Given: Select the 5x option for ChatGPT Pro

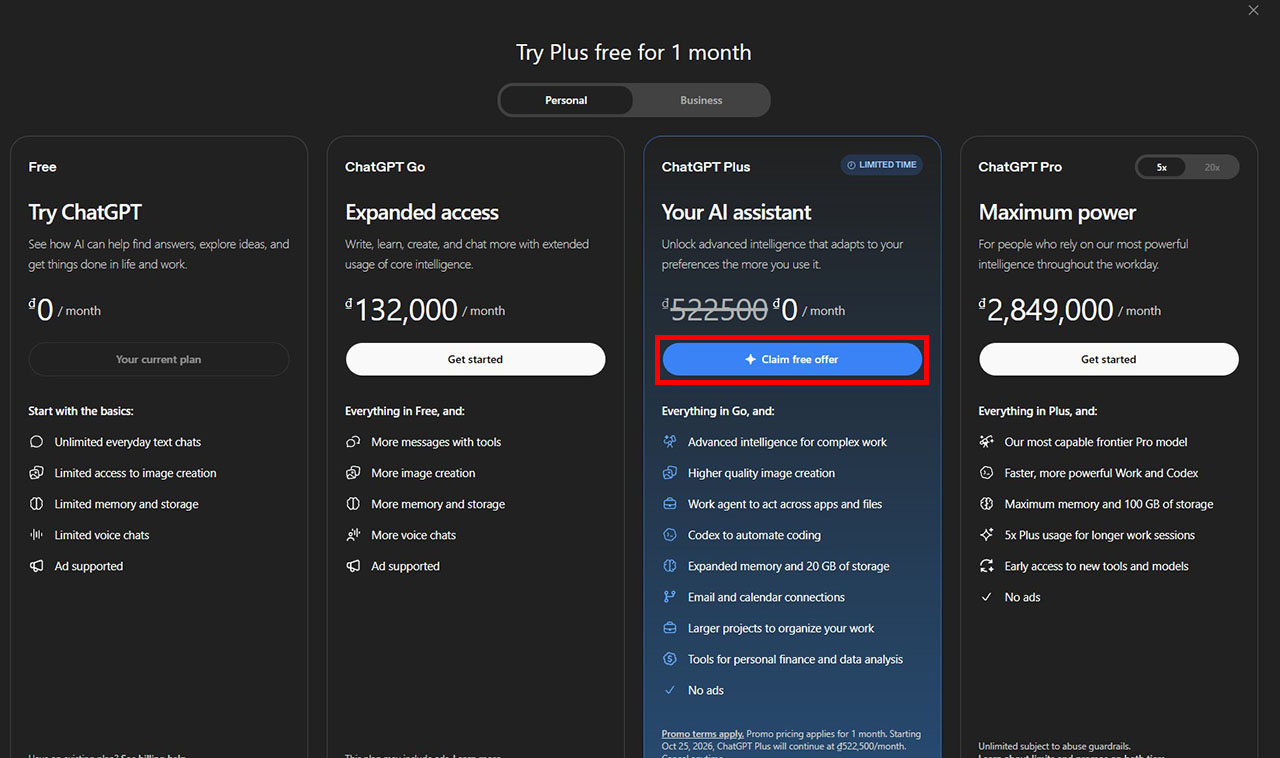Looking at the screenshot, I should (x=1162, y=167).
